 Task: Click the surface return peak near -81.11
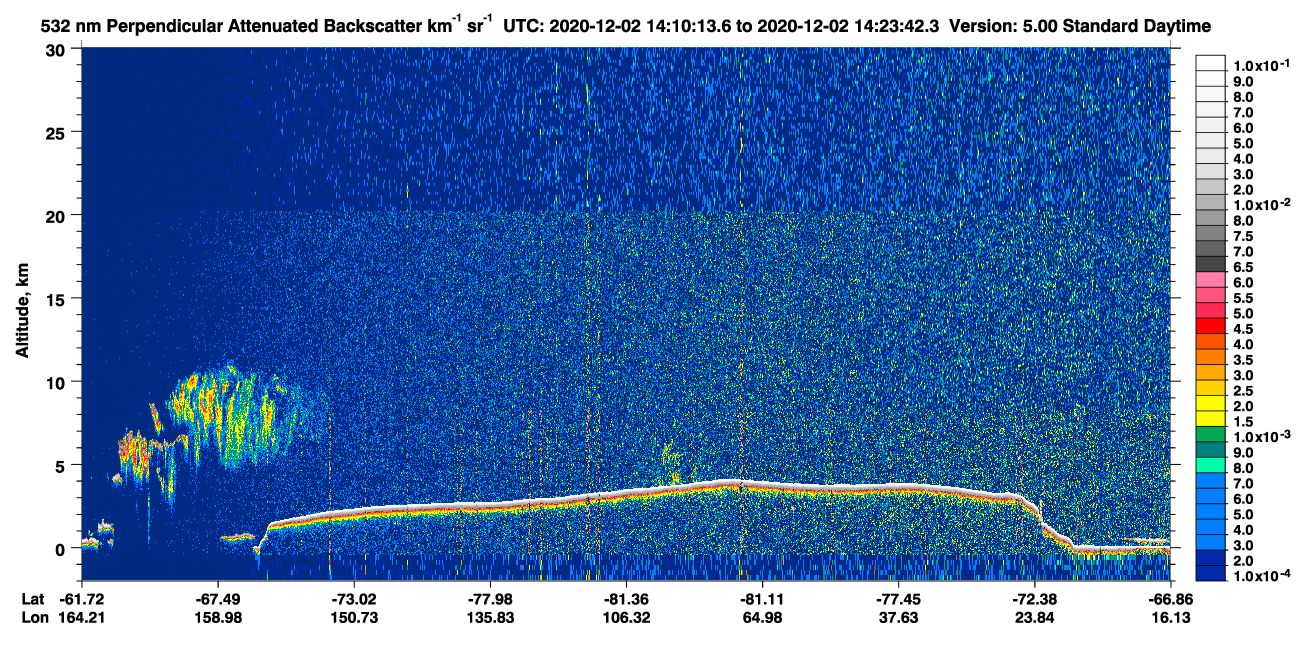click(740, 483)
